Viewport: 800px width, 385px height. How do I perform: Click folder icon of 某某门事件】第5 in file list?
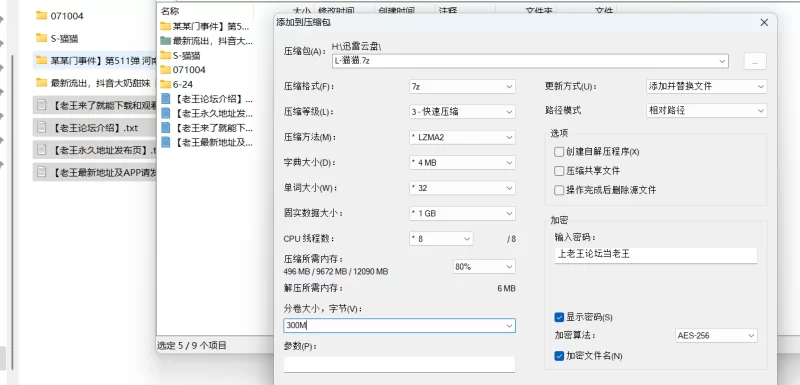point(165,26)
